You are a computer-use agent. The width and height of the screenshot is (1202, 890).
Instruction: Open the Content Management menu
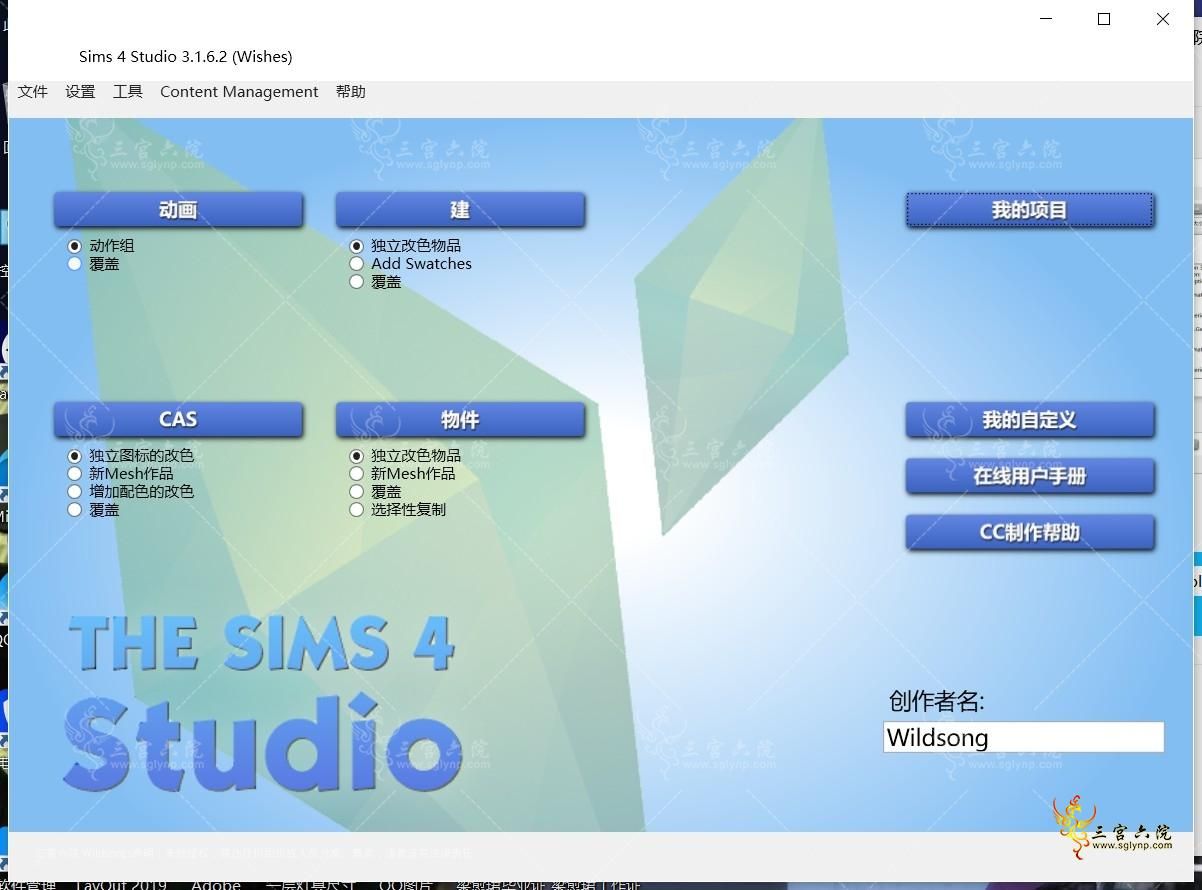tap(239, 92)
